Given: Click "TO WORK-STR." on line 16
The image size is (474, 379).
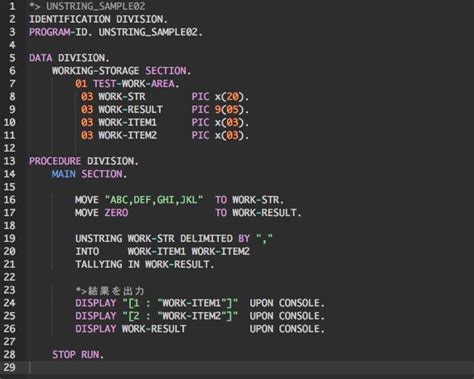Looking at the screenshot, I should (249, 200).
